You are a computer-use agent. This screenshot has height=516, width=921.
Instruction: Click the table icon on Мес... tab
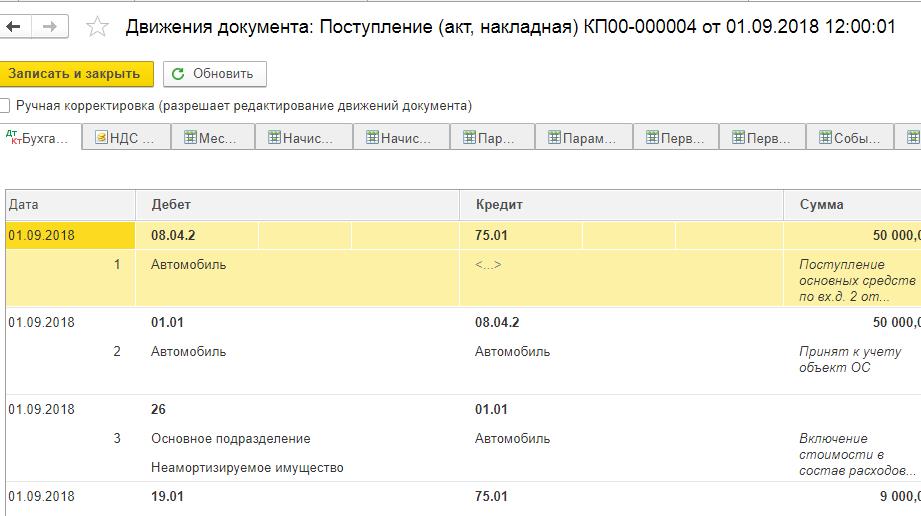tap(190, 138)
